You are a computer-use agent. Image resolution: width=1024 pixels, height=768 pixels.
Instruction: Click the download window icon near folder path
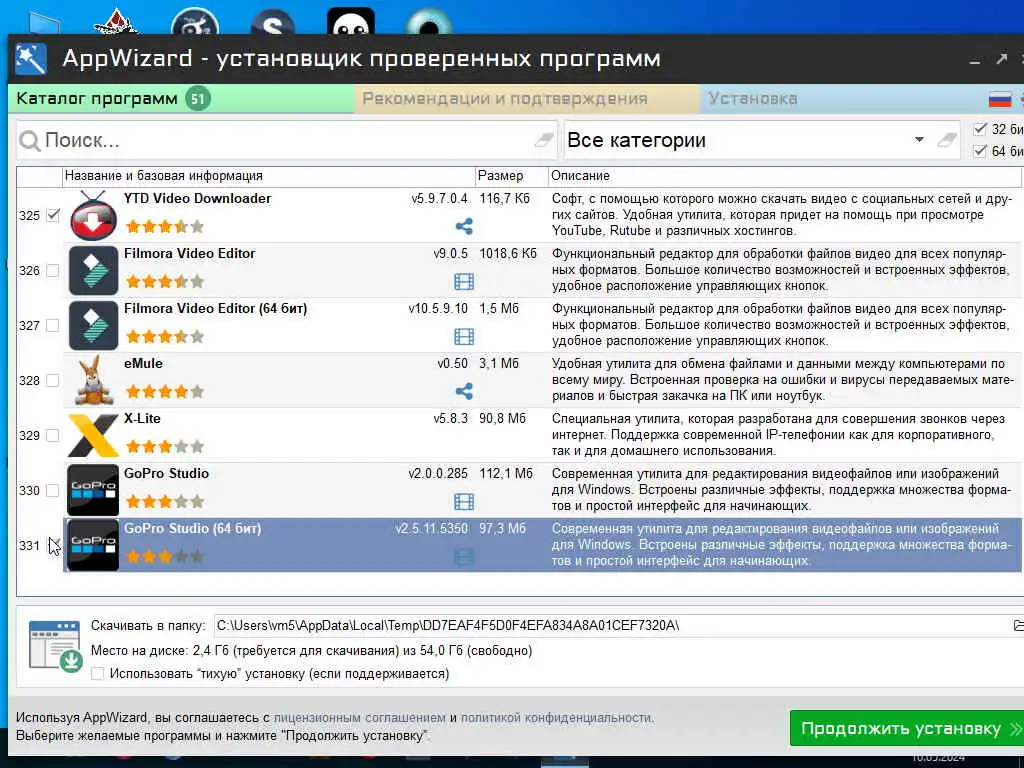[x=55, y=645]
